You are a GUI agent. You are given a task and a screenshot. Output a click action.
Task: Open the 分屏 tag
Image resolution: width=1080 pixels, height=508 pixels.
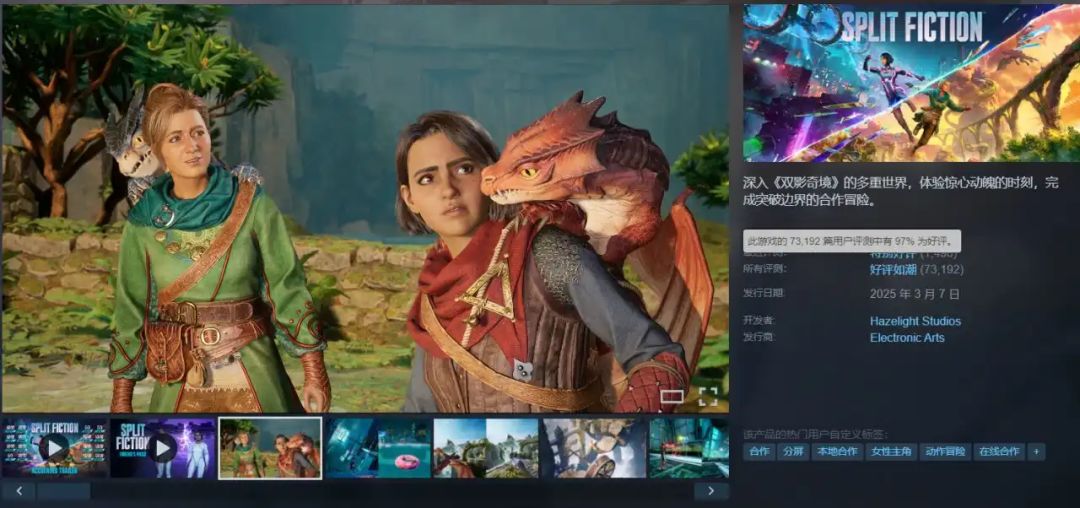coord(794,452)
